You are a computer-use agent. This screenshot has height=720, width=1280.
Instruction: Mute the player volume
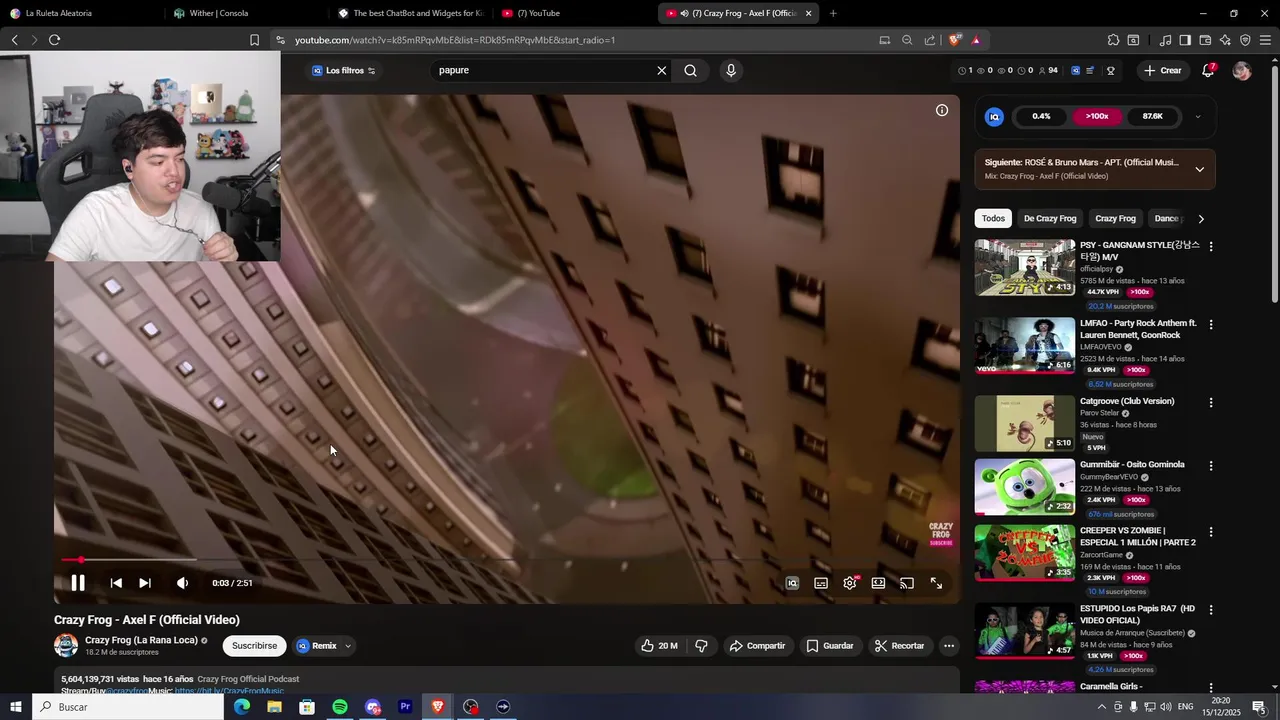[182, 583]
